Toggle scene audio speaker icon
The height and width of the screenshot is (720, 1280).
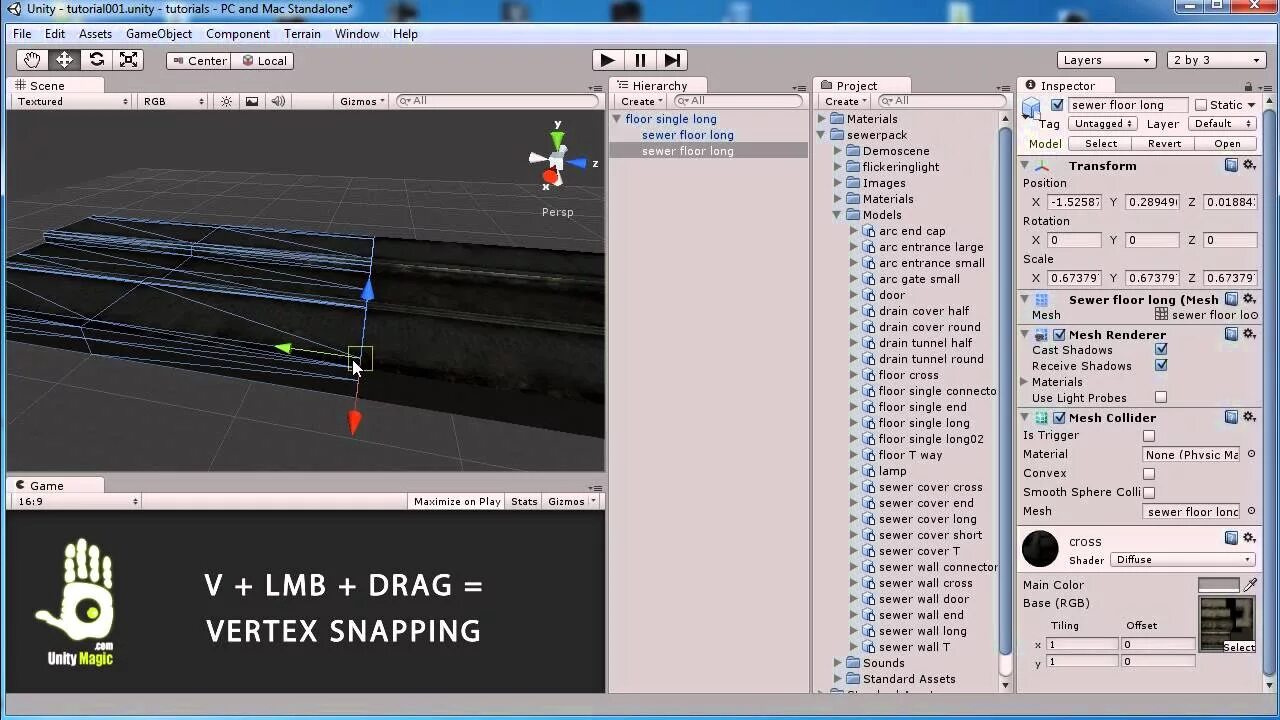278,101
